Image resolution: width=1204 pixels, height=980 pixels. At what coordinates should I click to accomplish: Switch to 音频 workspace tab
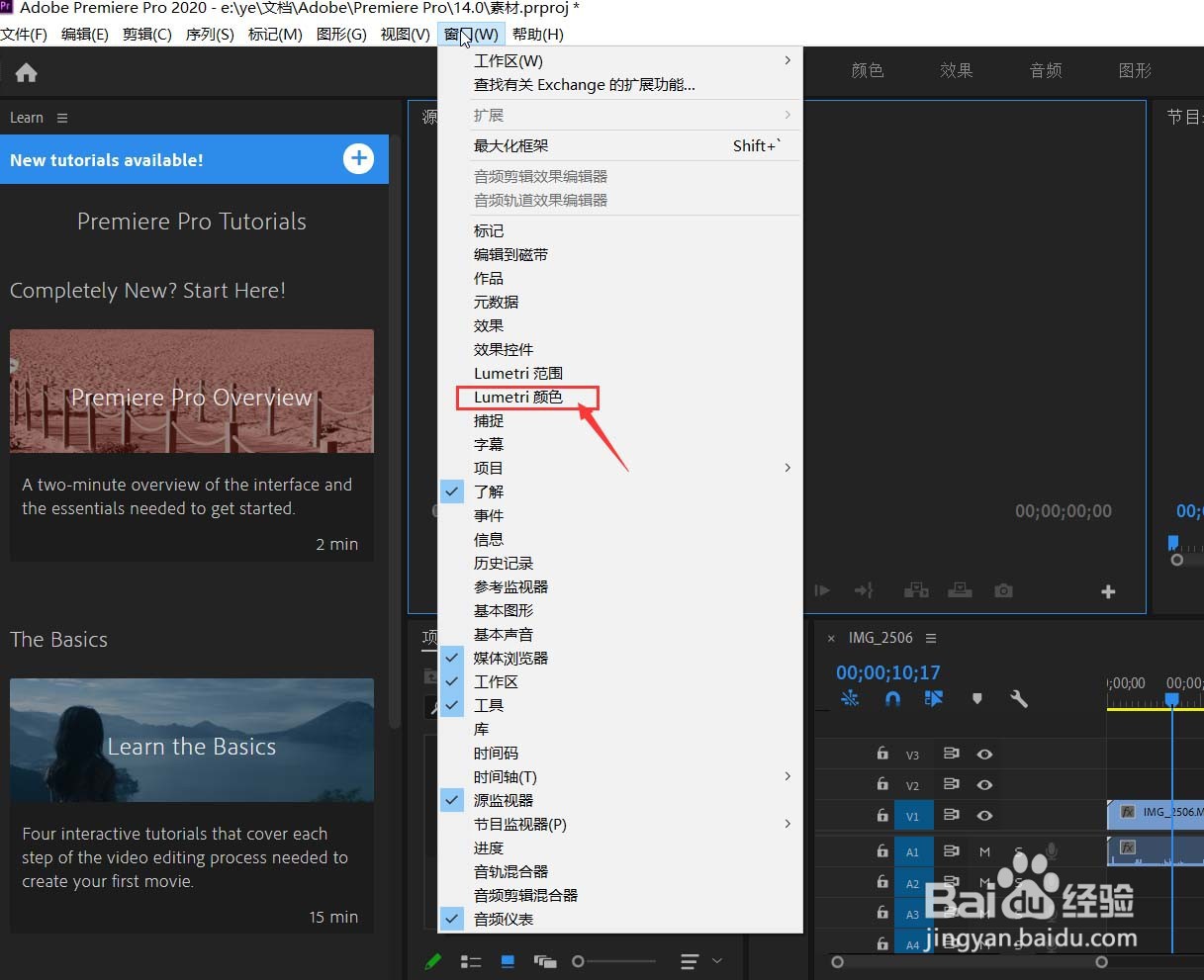pos(1046,70)
